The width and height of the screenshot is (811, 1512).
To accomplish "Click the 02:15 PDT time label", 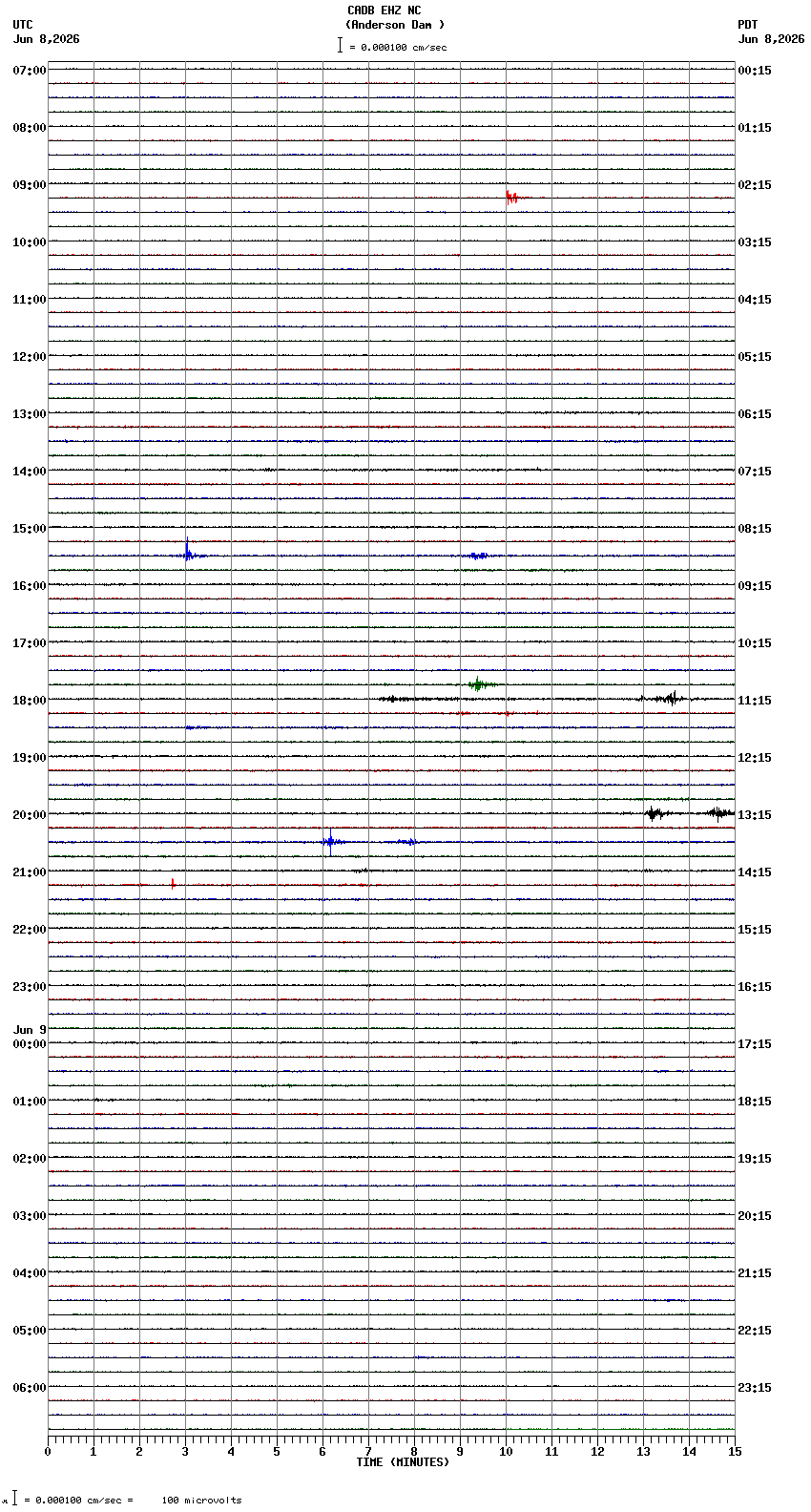I will point(755,185).
